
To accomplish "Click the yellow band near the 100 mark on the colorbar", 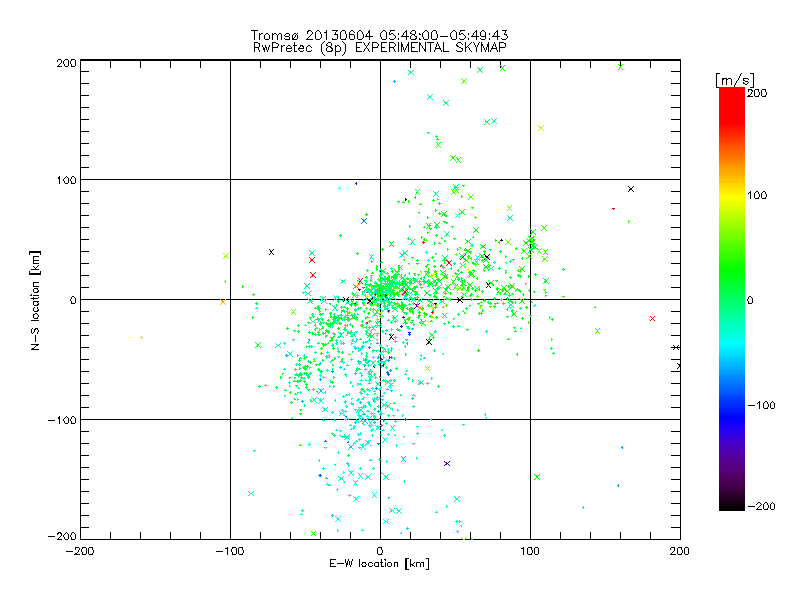I will pos(732,195).
